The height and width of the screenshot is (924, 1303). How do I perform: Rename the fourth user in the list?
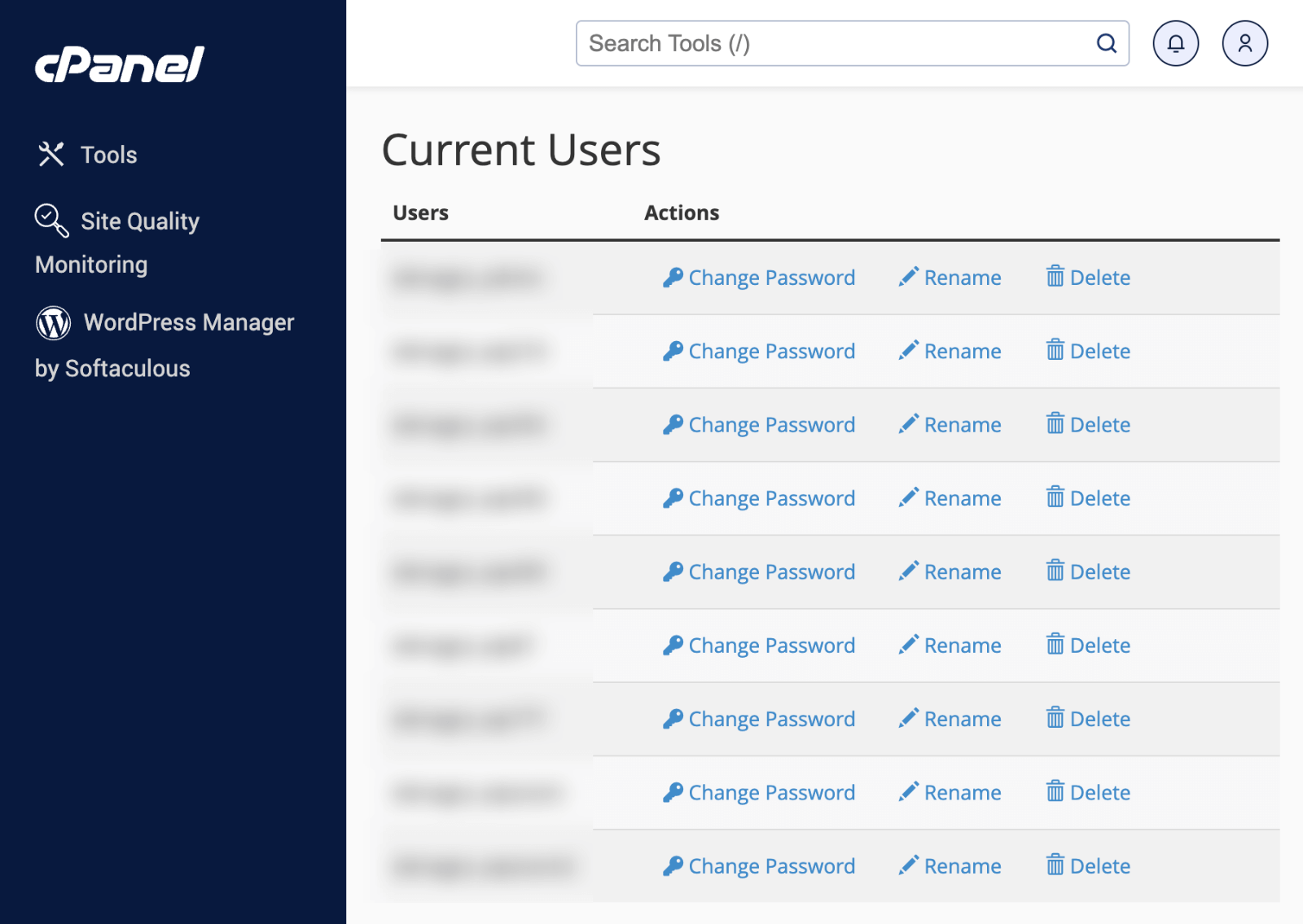point(963,497)
